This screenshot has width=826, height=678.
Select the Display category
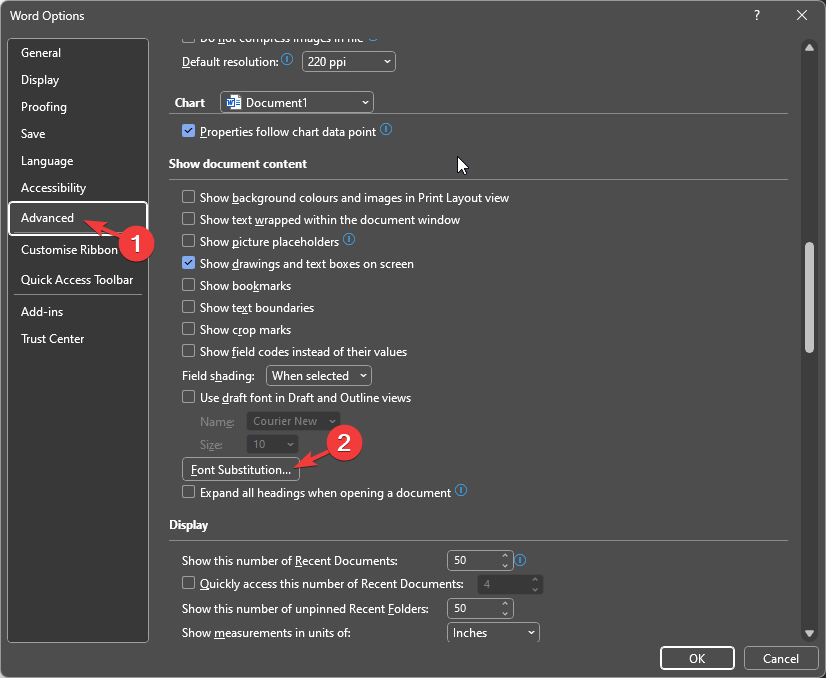tap(78, 80)
